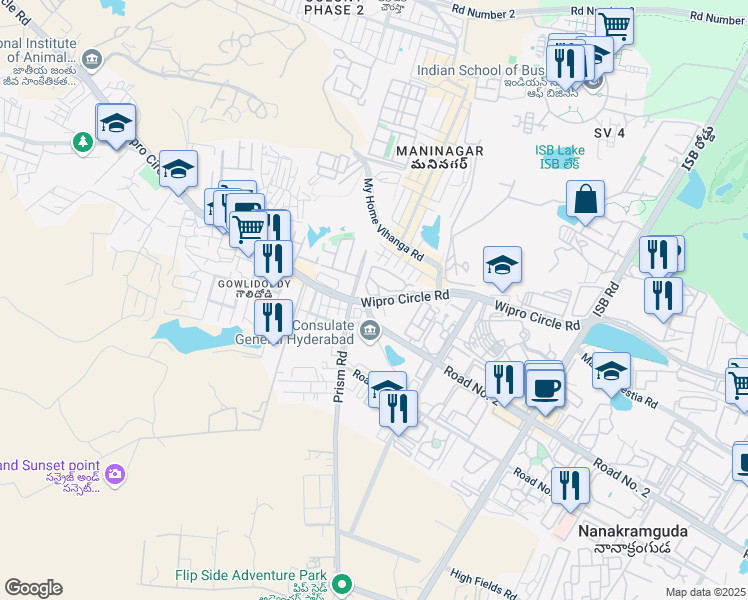Image resolution: width=748 pixels, height=600 pixels.
Task: Click the restaurant marker left of coffee cup marker
Action: point(504,383)
